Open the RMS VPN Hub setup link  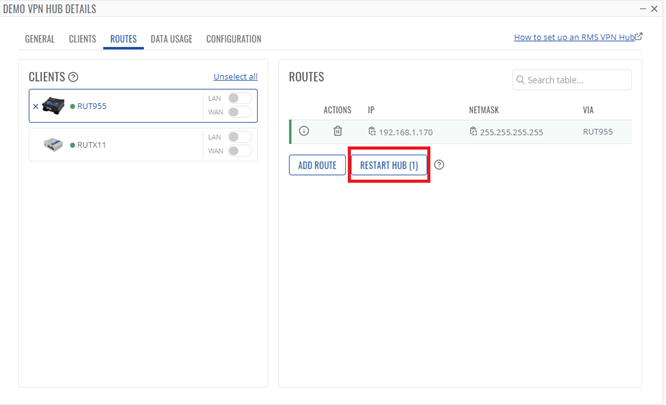point(577,37)
